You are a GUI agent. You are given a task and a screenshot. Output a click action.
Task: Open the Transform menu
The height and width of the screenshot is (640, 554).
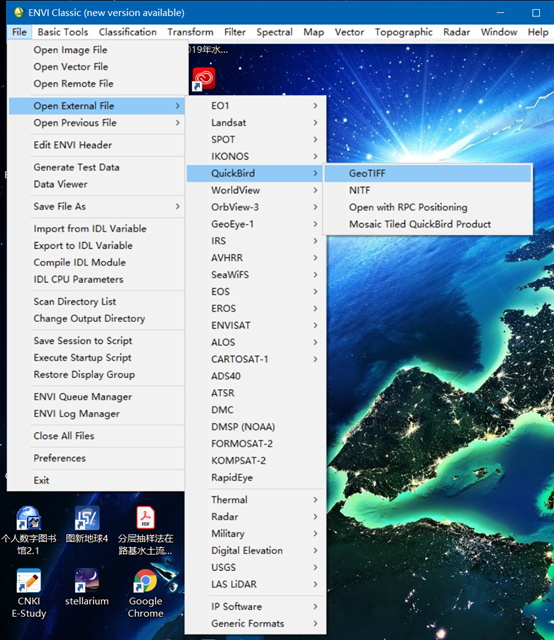click(190, 32)
